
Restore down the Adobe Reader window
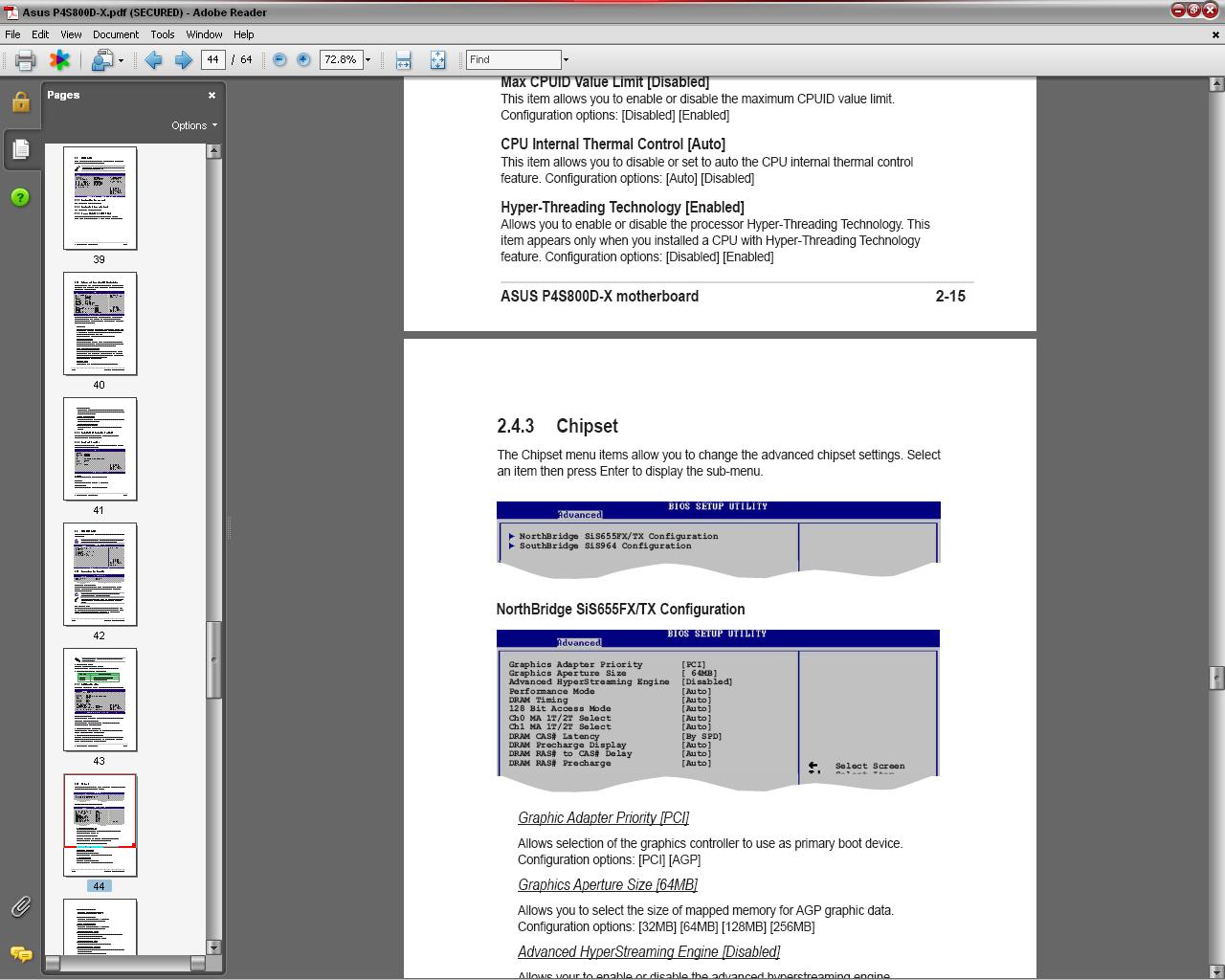(1193, 11)
